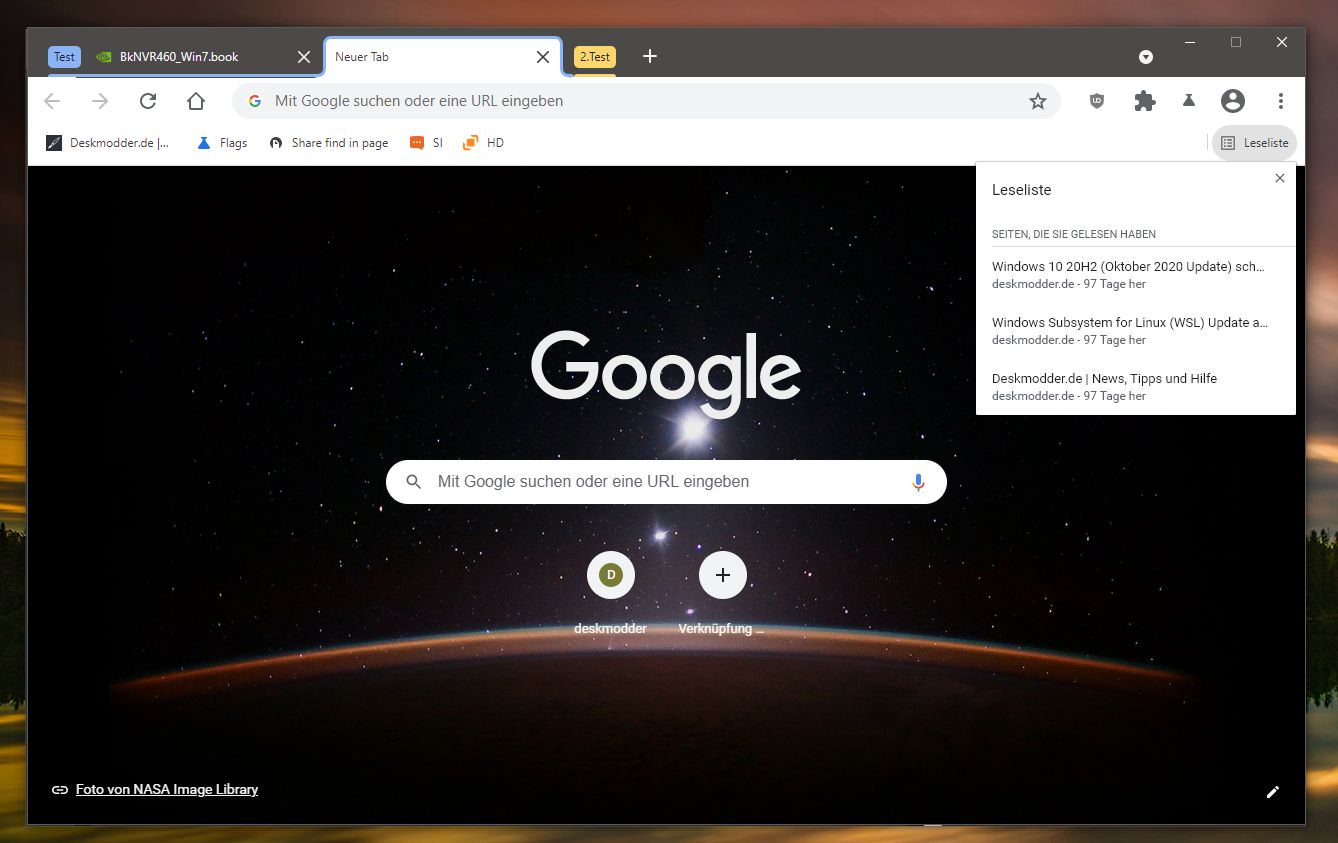The image size is (1338, 843).
Task: Open the Extensions puzzle piece menu
Action: pos(1145,101)
